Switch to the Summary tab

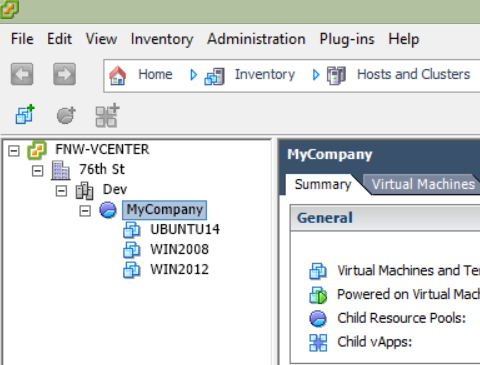click(x=323, y=184)
